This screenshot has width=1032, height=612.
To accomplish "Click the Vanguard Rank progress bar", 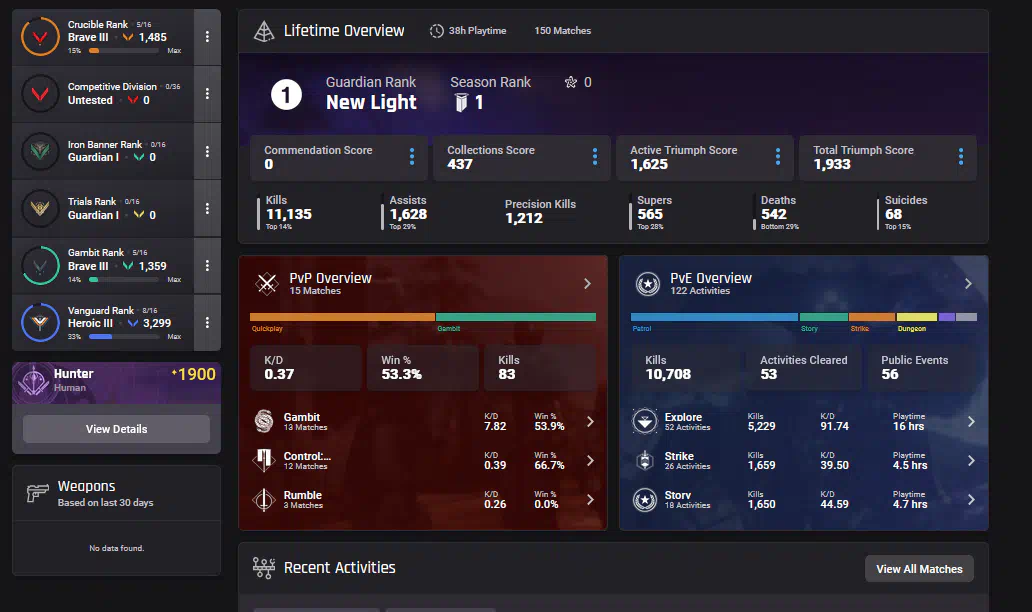I will pos(124,337).
